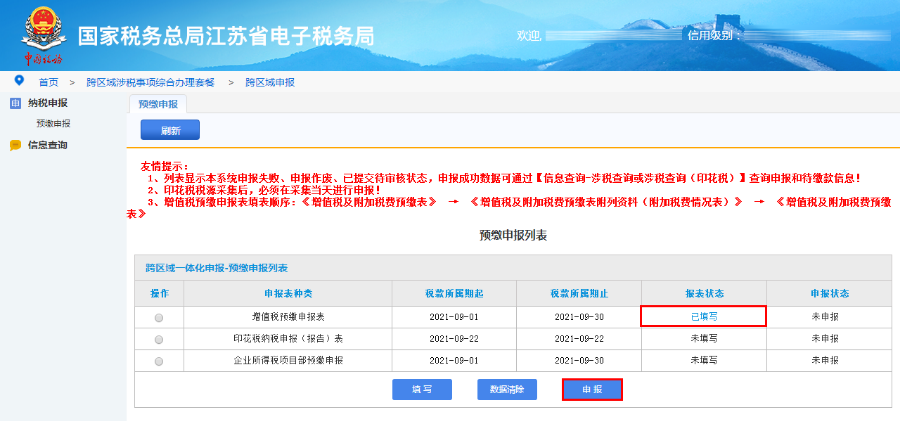This screenshot has height=421, width=900.
Task: Click the 税款所属期止 column header
Action: [579, 293]
